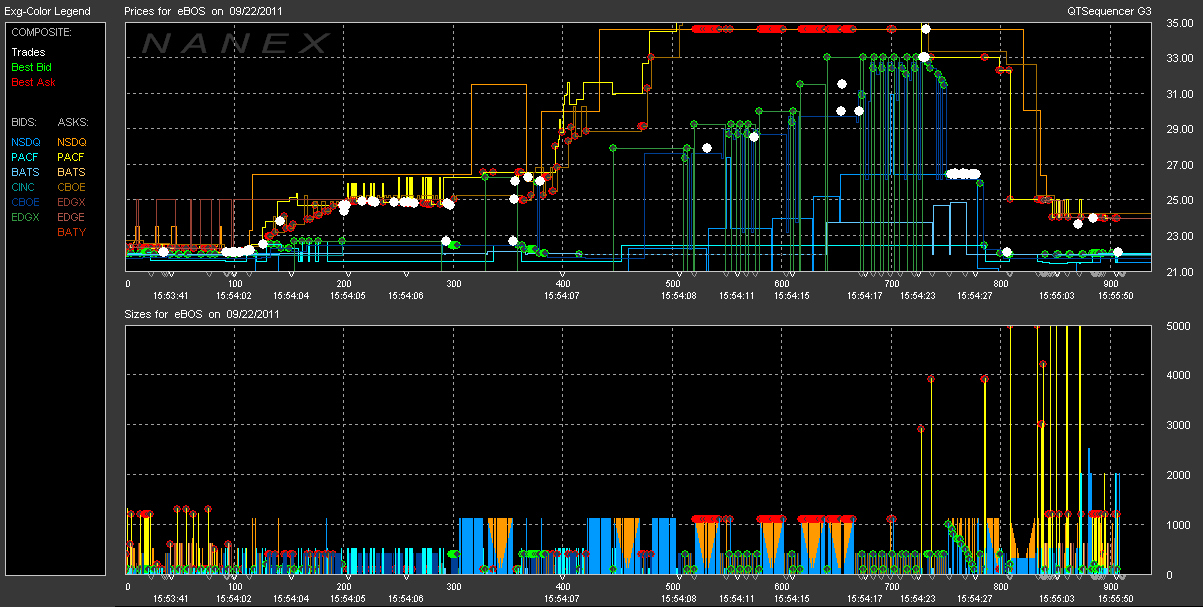Select the "COMPOSITE:" legend heading
This screenshot has width=1203, height=607.
[x=39, y=32]
